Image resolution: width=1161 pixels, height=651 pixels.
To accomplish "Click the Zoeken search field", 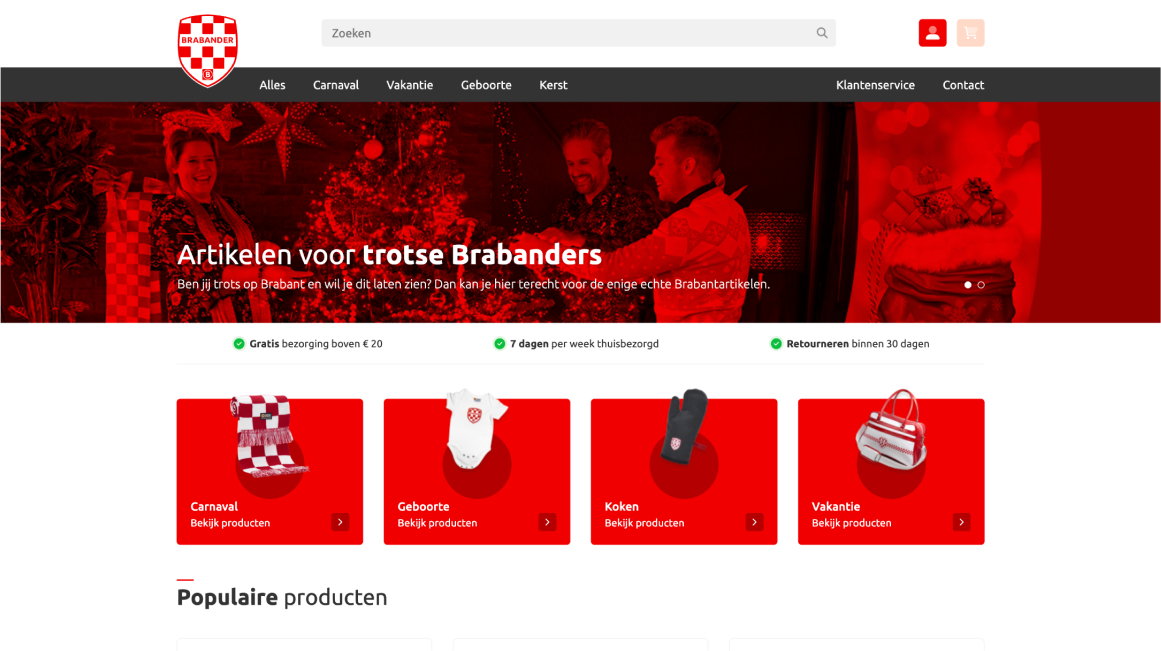I will pyautogui.click(x=578, y=33).
